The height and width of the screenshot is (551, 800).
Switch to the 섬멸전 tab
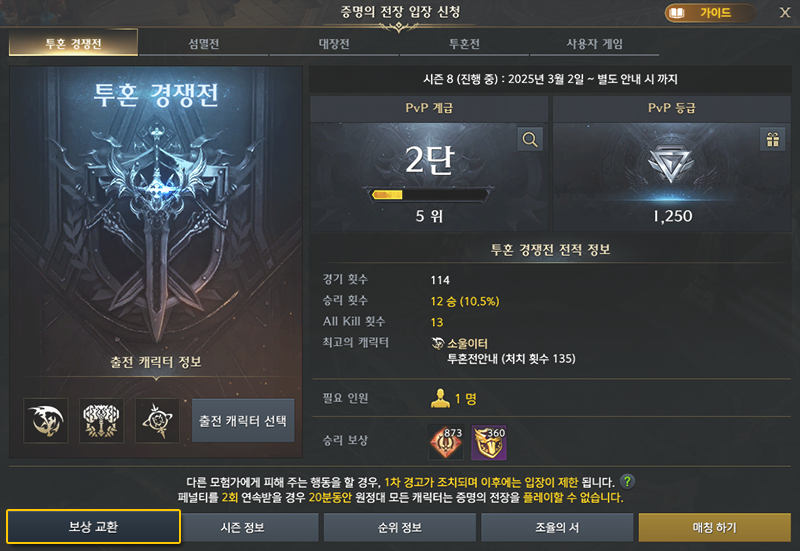click(x=204, y=43)
